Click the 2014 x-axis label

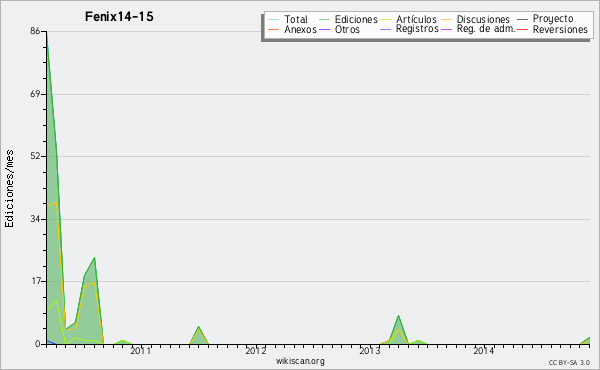pos(484,350)
